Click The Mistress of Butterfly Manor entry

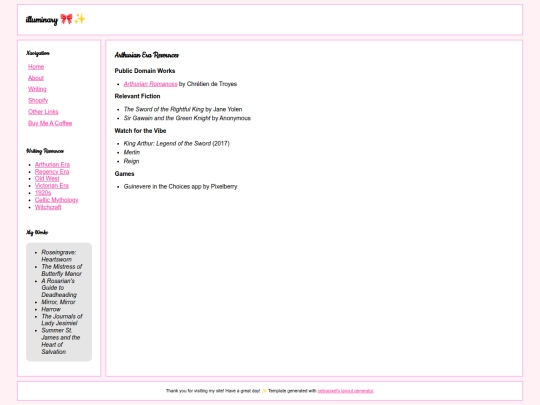[x=62, y=270]
